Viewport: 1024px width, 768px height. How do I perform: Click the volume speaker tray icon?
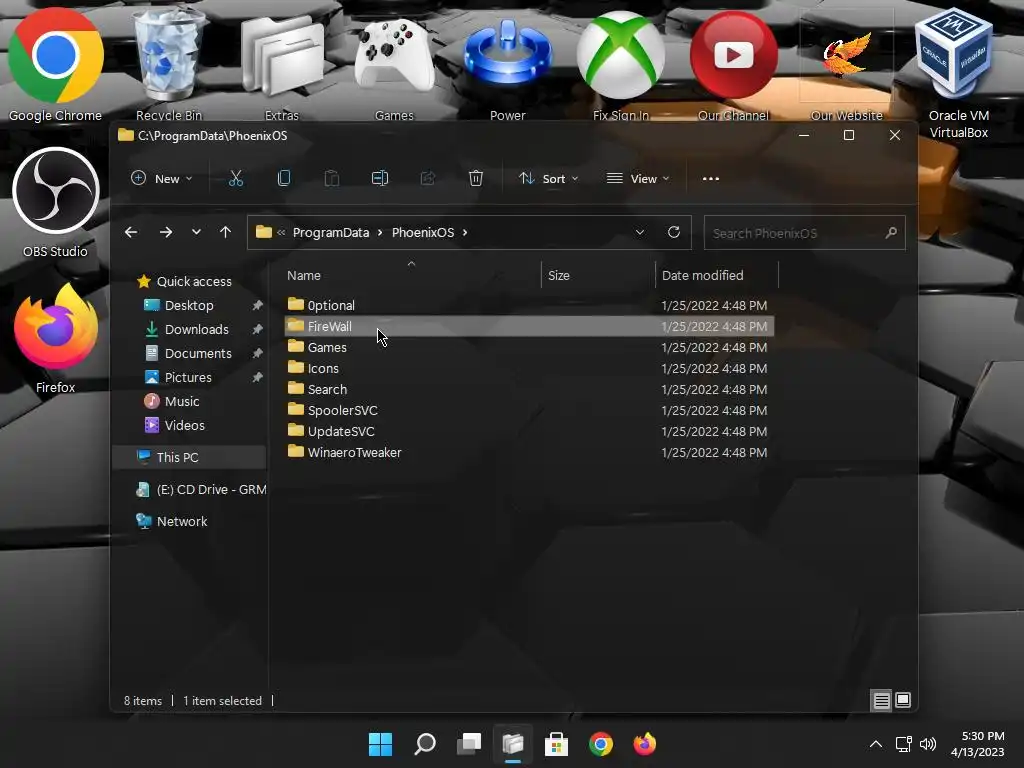(927, 744)
